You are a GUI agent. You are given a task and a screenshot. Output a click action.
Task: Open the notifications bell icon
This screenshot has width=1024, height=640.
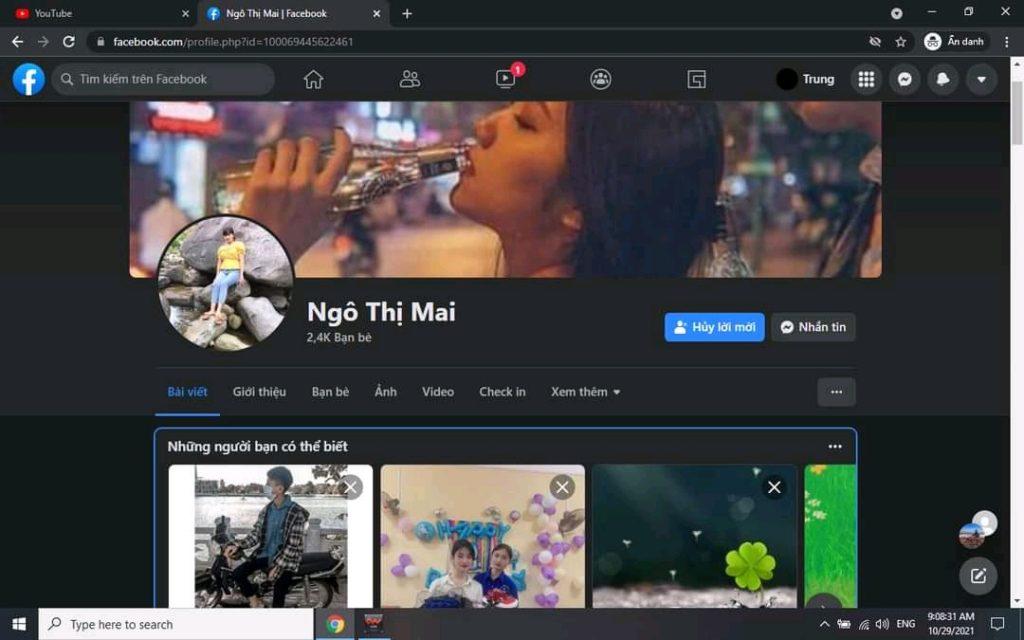[942, 79]
